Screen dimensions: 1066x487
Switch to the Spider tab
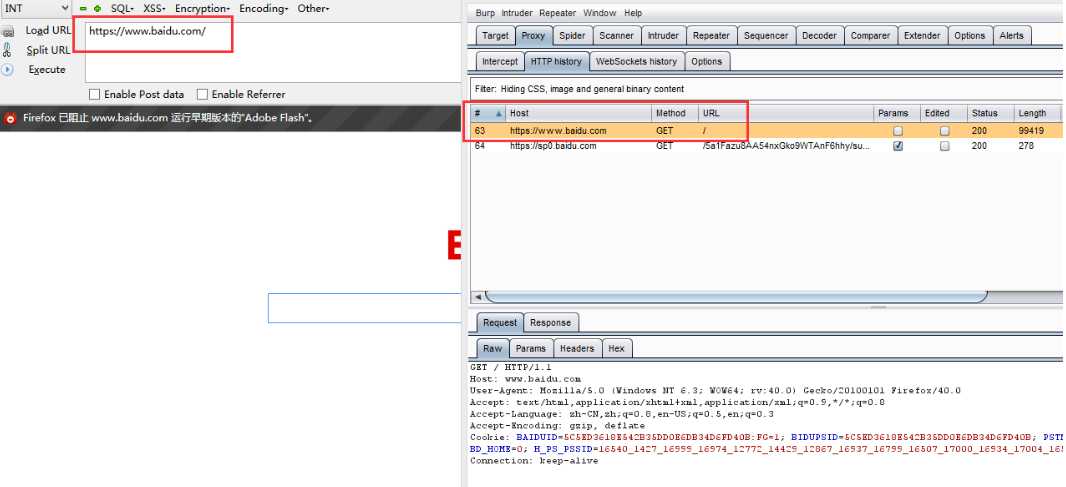coord(572,36)
